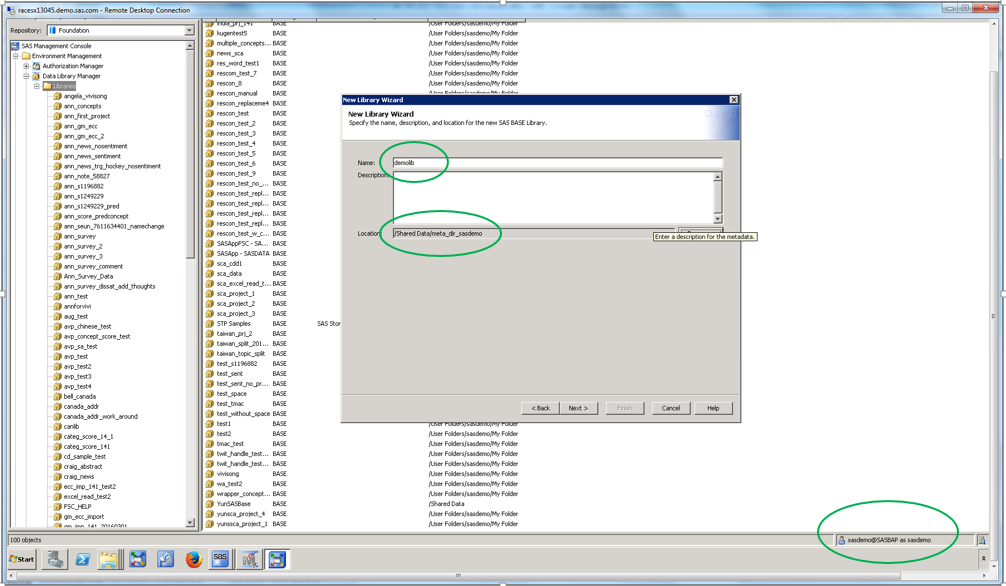
Task: Select craig_abstract in the tree
Action: (x=83, y=467)
